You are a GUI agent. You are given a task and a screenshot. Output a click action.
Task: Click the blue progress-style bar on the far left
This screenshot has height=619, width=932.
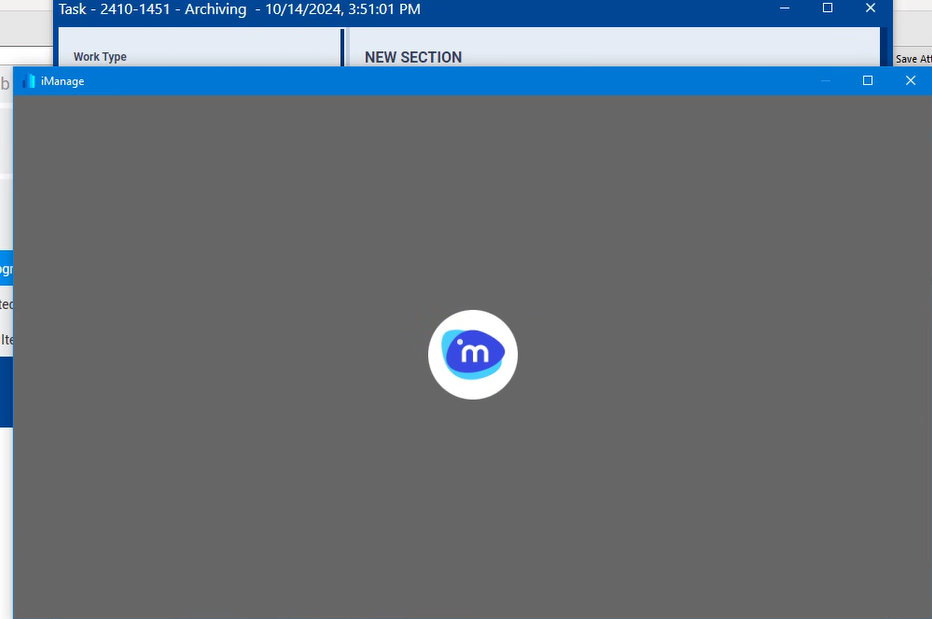tap(6, 392)
